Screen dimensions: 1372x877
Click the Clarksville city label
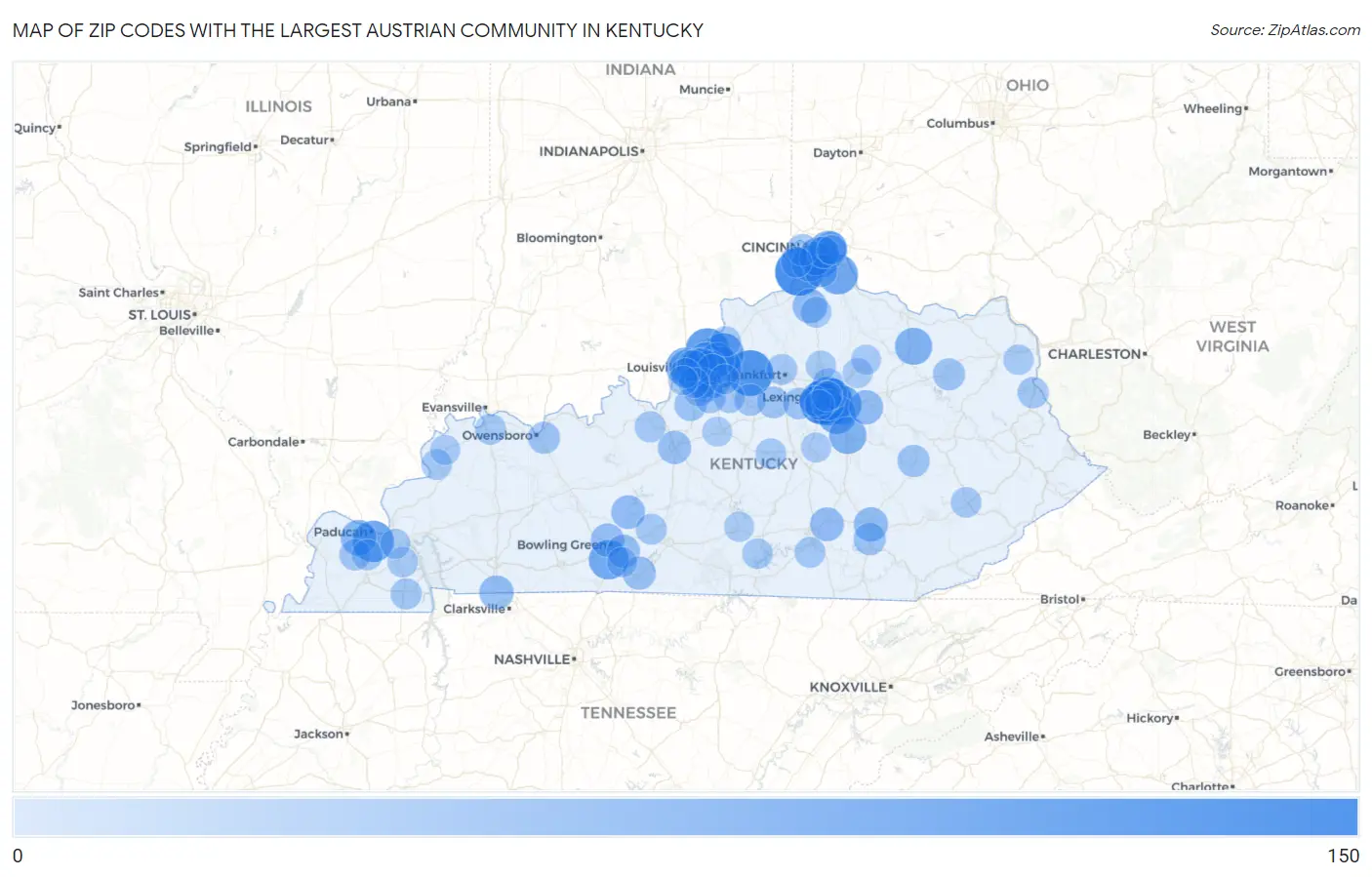(x=474, y=609)
